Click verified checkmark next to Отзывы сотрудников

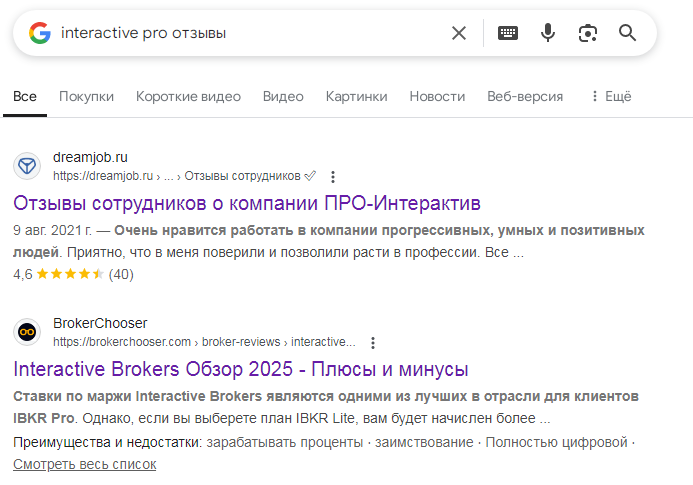point(310,176)
